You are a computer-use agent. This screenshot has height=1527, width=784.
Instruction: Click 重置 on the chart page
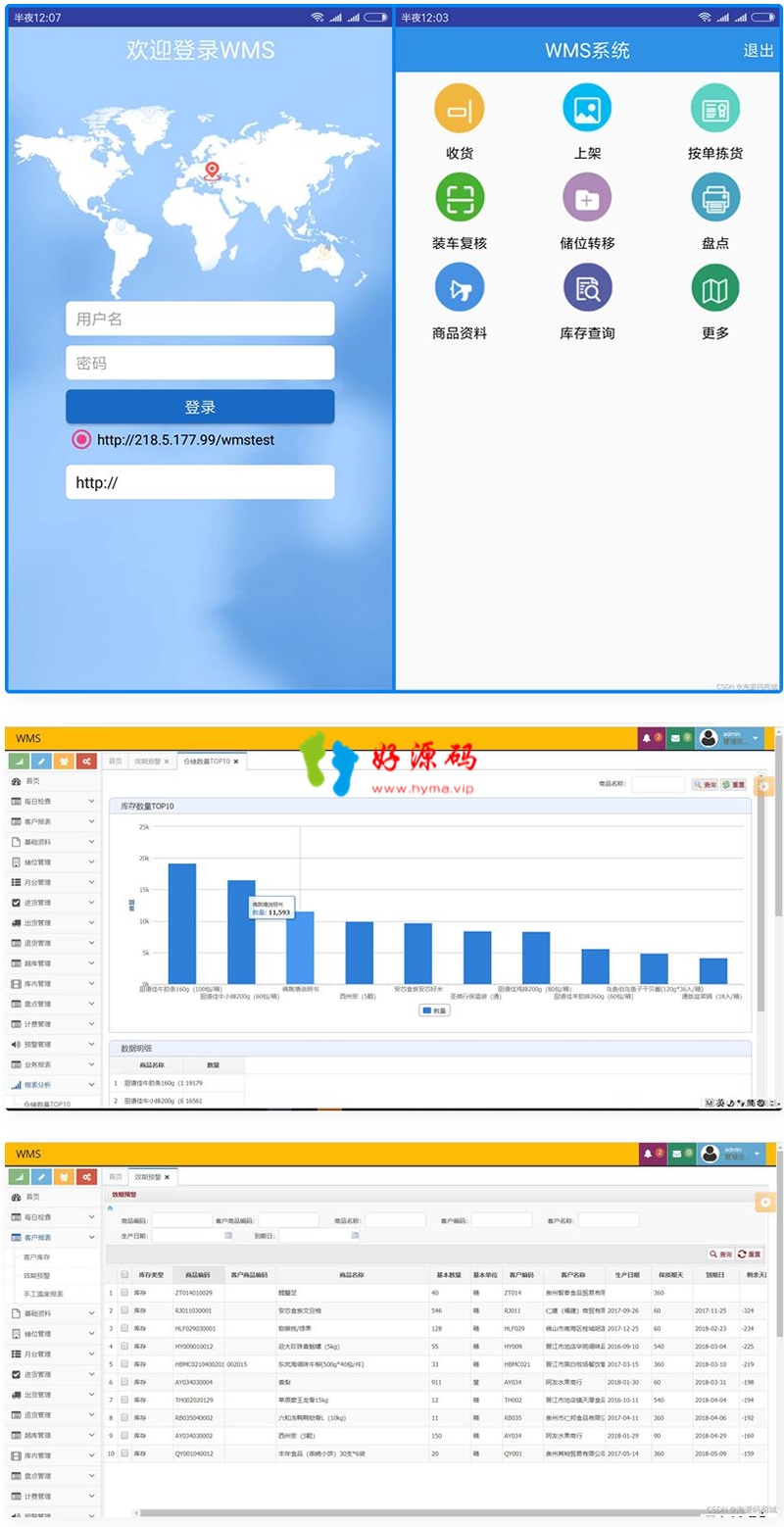click(x=734, y=785)
